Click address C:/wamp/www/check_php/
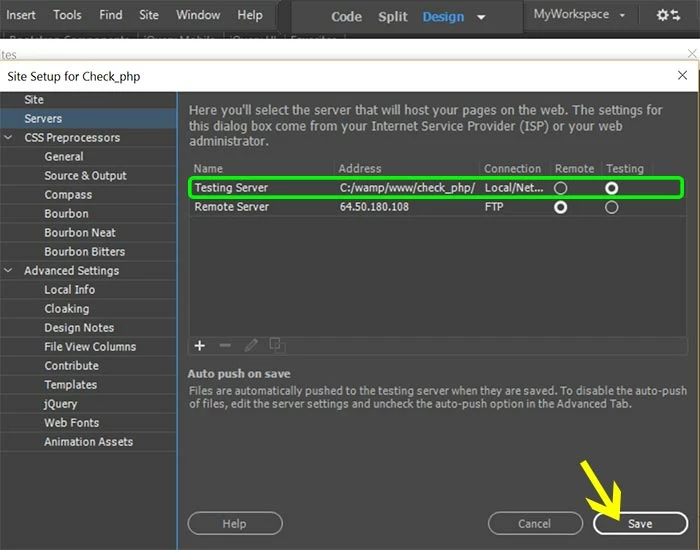700x550 pixels. pos(407,188)
